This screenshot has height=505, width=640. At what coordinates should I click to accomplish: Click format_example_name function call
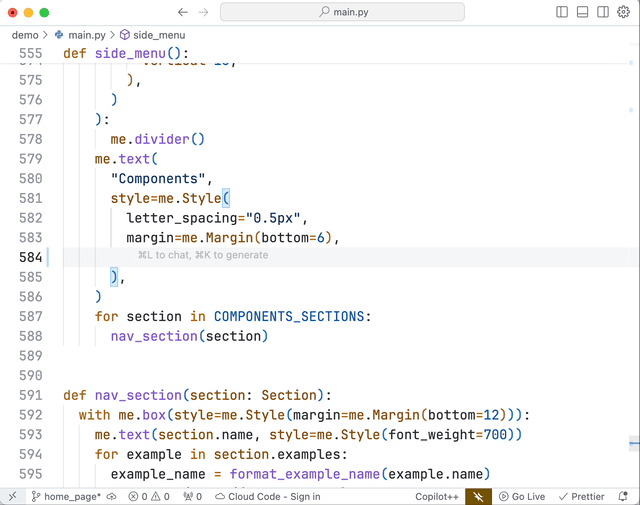304,474
